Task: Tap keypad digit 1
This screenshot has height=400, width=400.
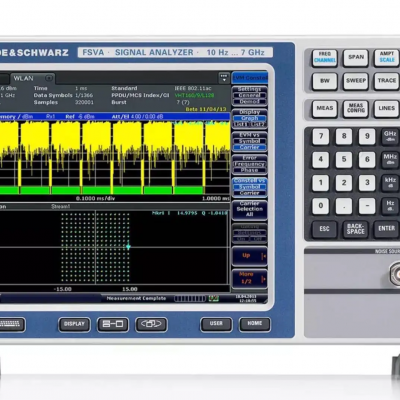Action: (321, 183)
